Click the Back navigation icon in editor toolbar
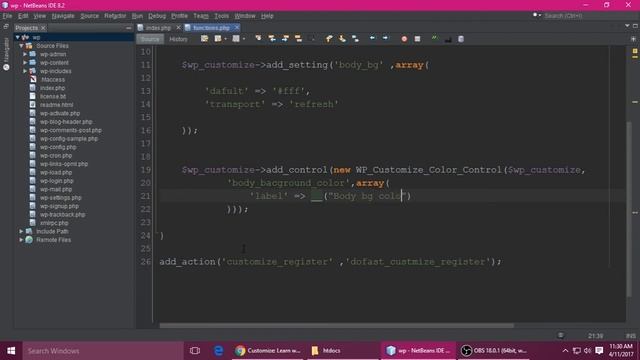Viewport: 640px width, 360px height. pos(218,39)
